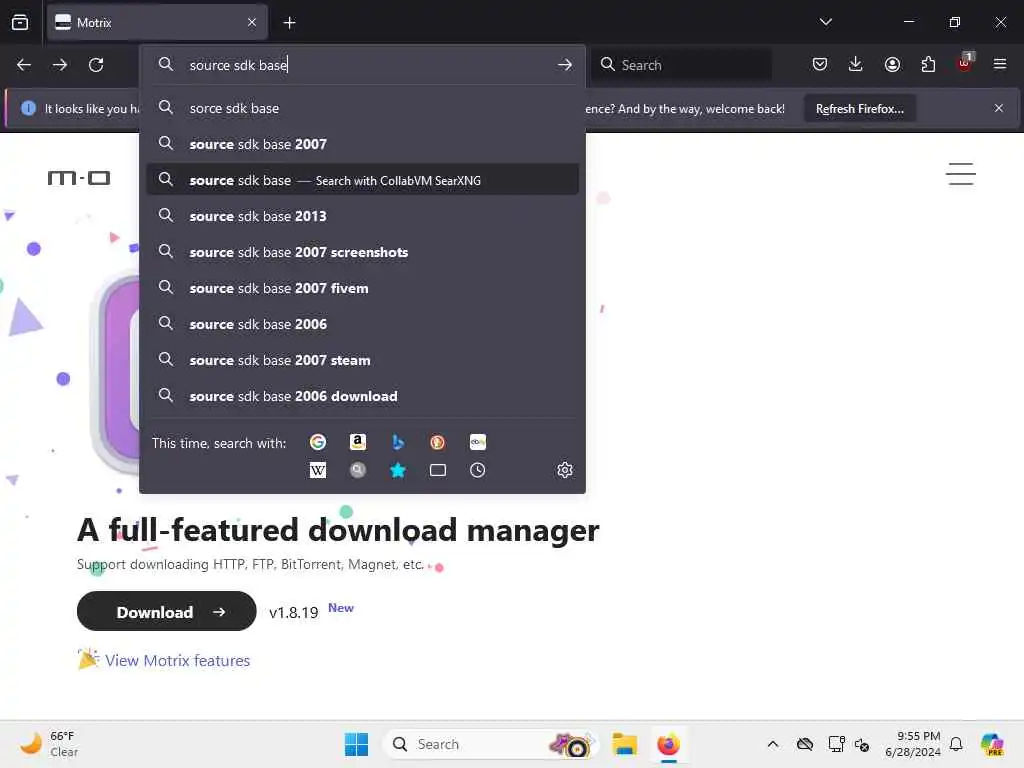Choose suggestion "source sdk base 2007 screenshots"

[x=362, y=251]
